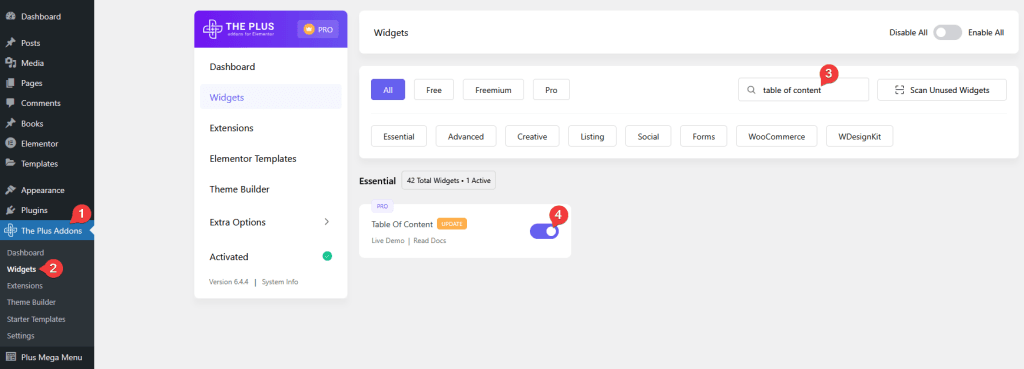Filter by Essential category
This screenshot has height=369, width=1024.
tap(398, 136)
